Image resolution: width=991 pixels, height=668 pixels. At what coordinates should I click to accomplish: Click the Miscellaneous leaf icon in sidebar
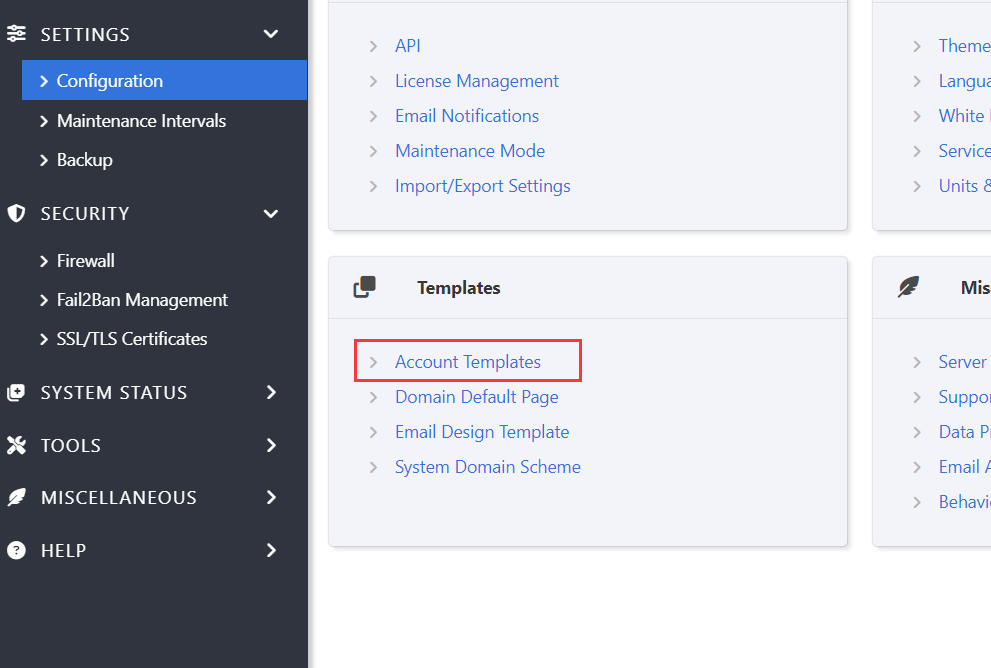click(x=16, y=497)
